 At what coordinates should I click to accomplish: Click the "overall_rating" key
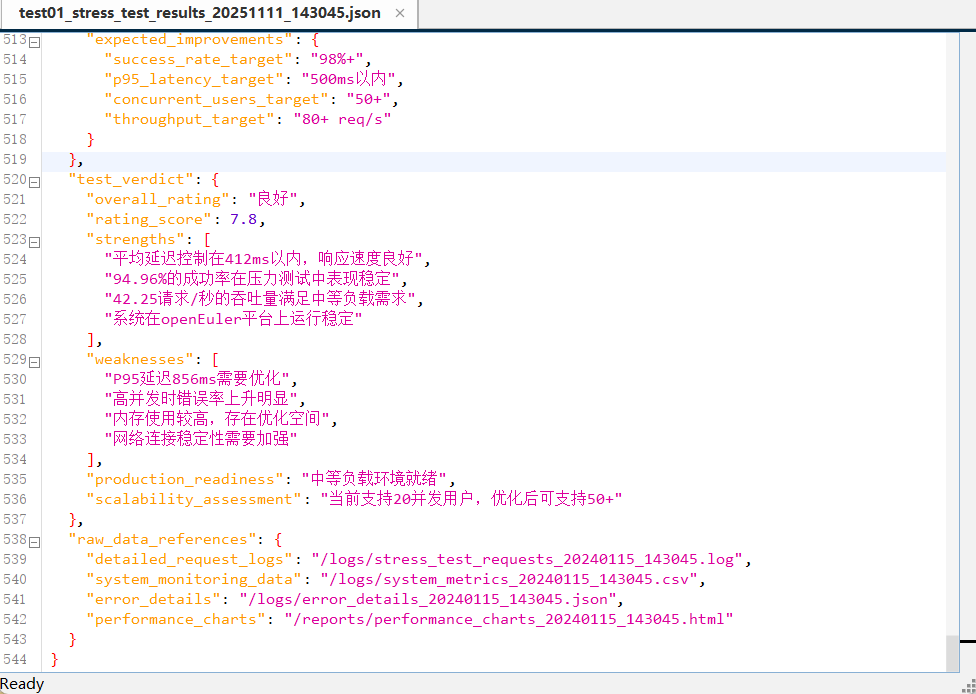click(158, 200)
